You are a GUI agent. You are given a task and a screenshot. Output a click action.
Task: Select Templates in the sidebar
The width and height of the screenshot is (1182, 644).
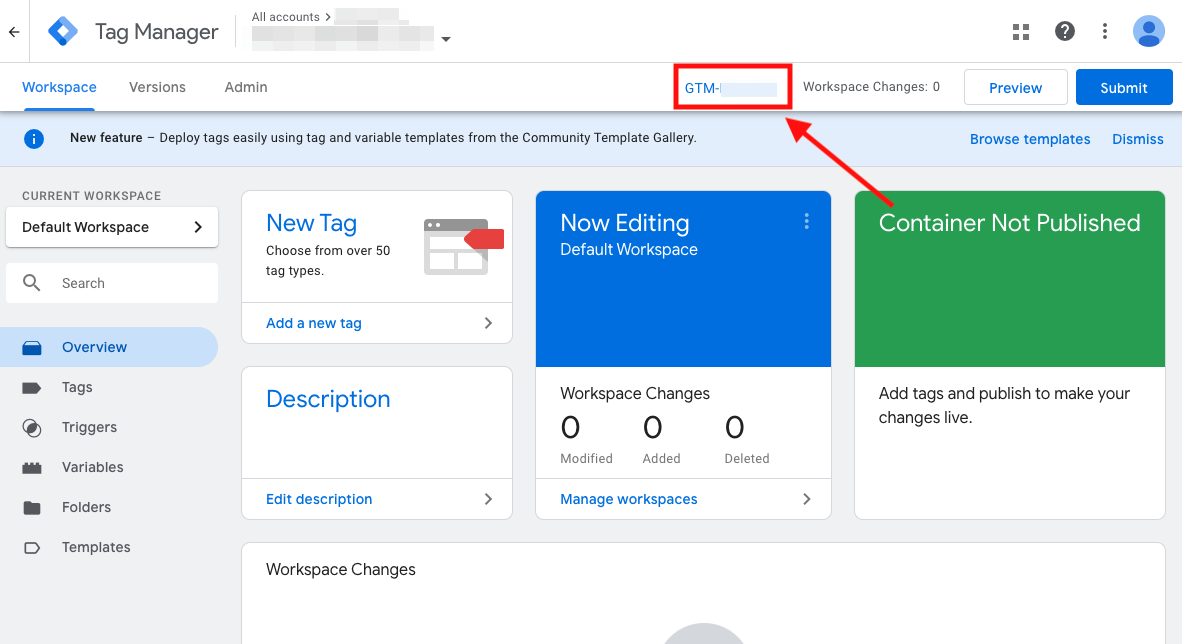(x=109, y=547)
